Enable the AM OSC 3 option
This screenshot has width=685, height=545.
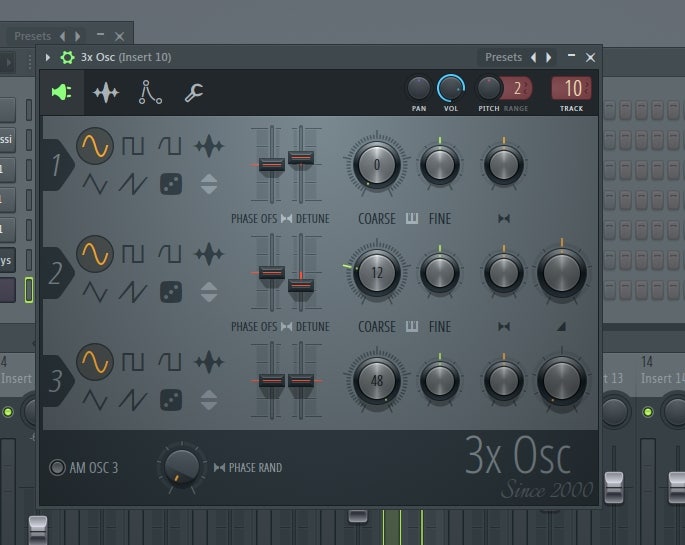(x=57, y=467)
